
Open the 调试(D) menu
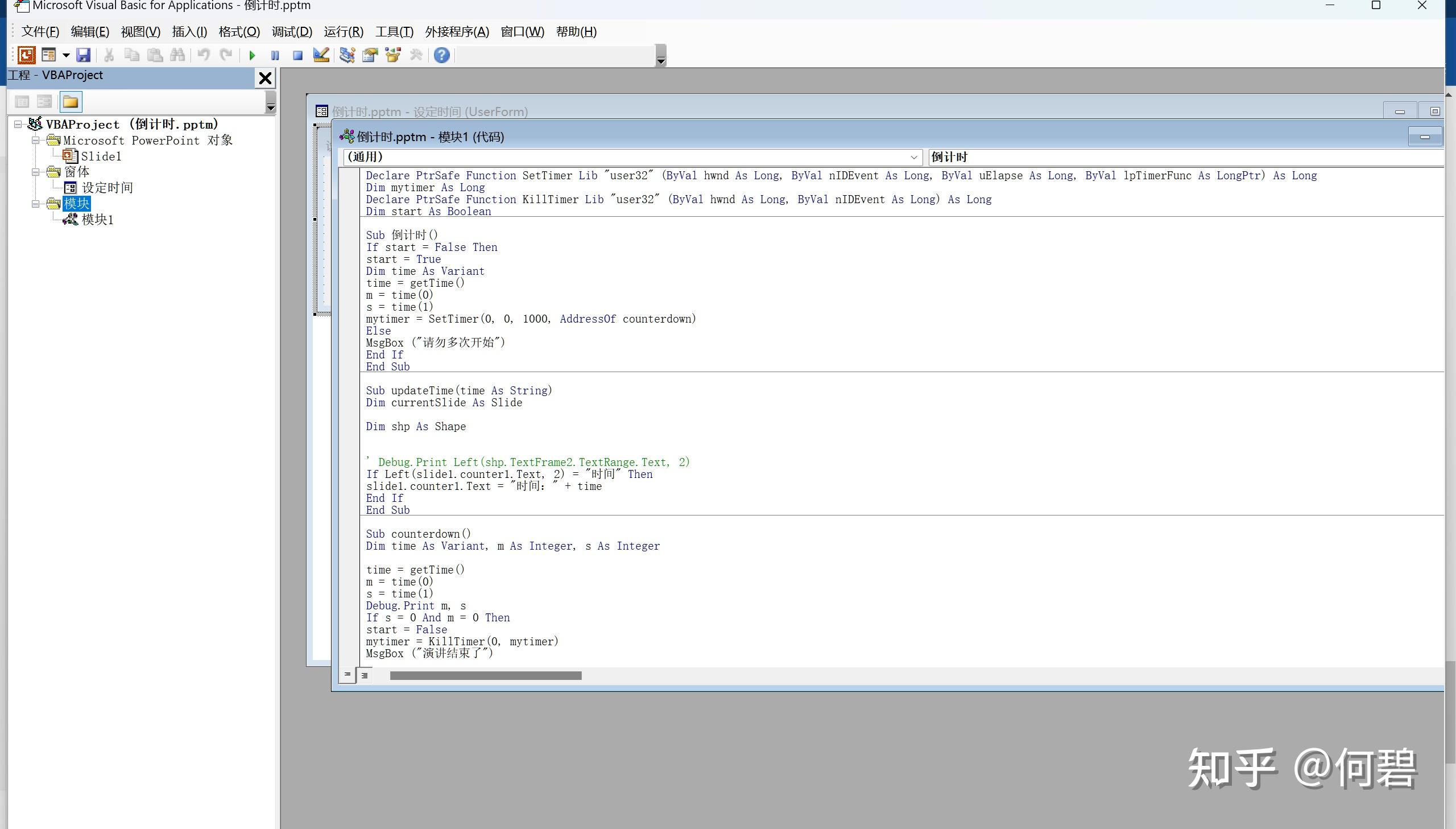click(292, 32)
